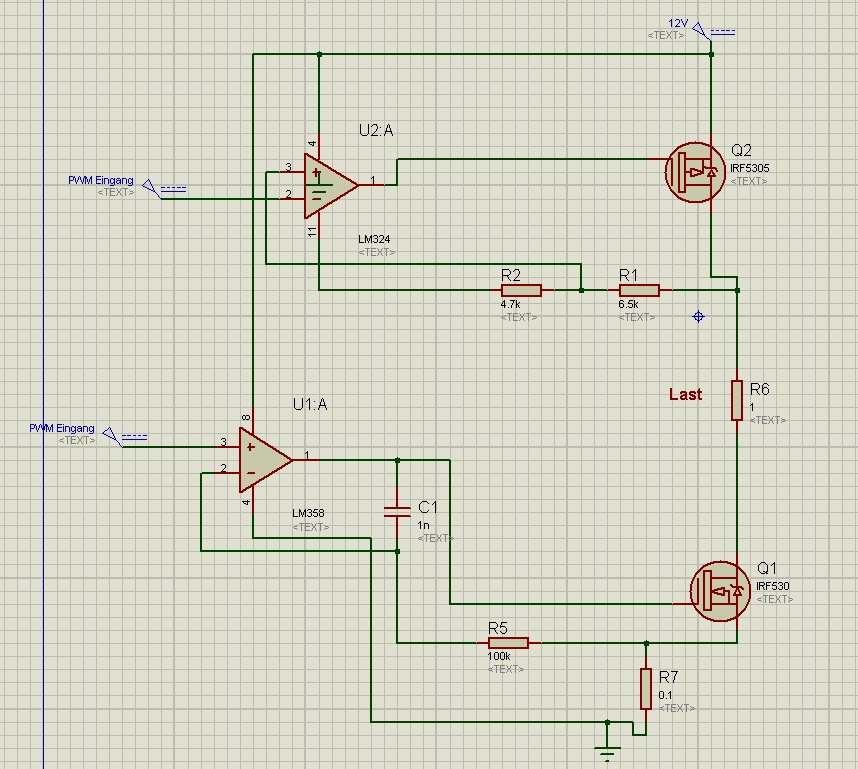
Task: Click the 12V power terminal symbol
Action: (x=712, y=32)
